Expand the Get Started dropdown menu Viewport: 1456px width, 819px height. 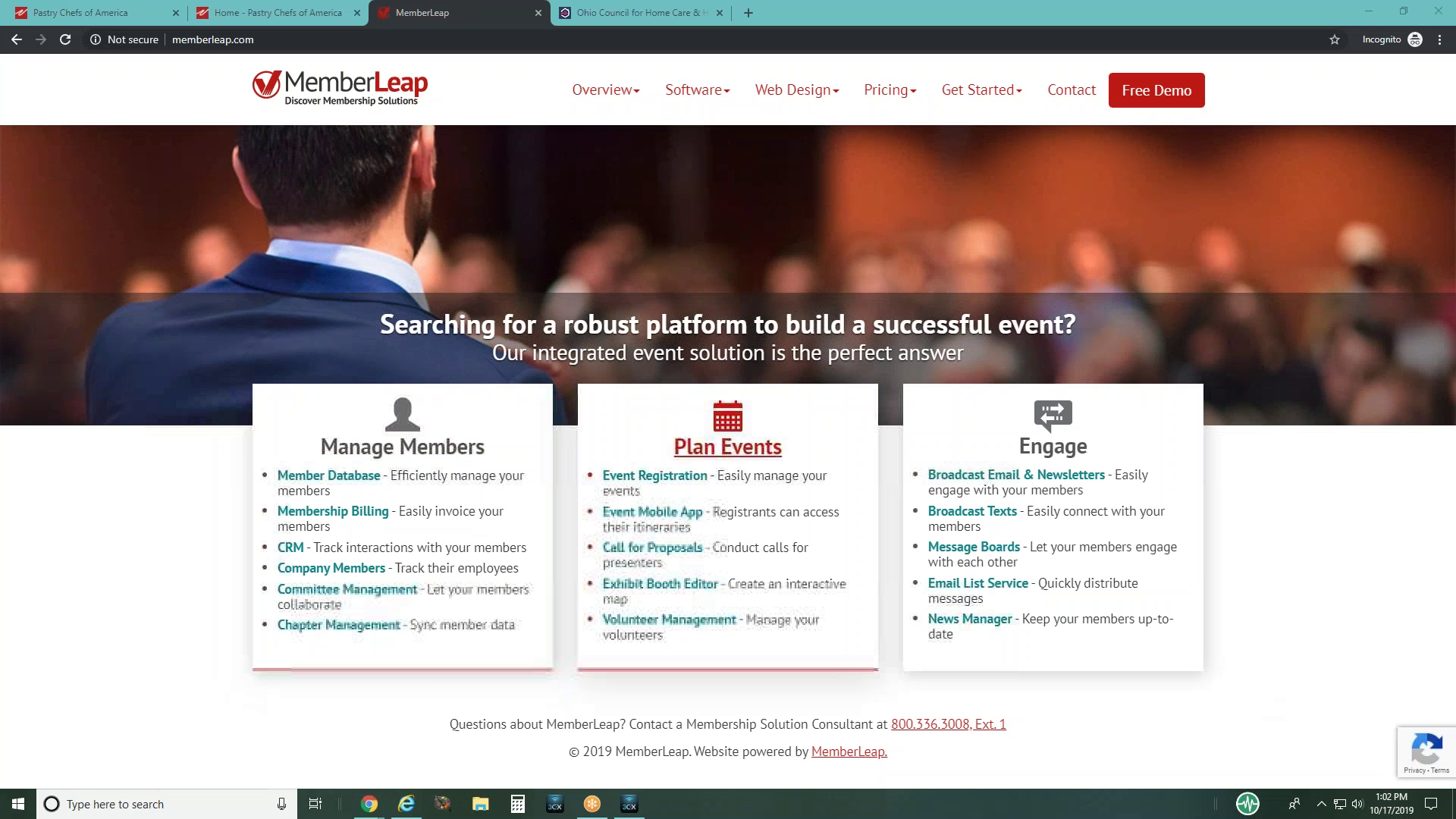(x=982, y=89)
